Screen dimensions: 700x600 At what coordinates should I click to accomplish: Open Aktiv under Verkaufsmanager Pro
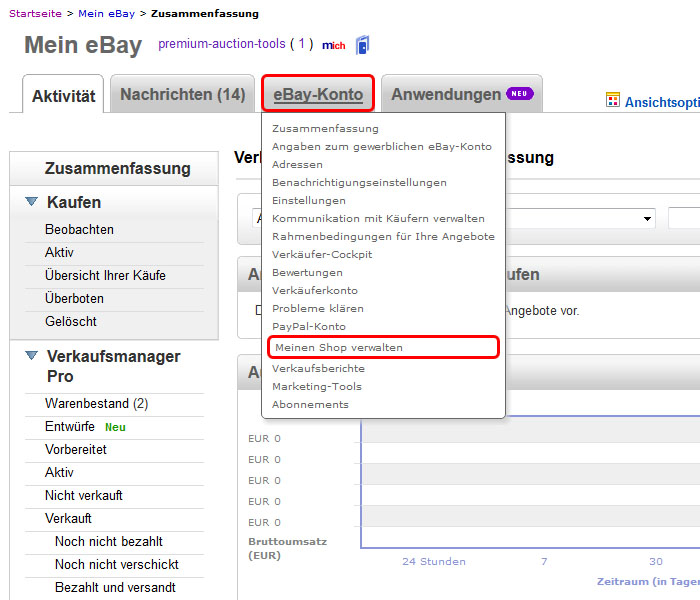(59, 472)
